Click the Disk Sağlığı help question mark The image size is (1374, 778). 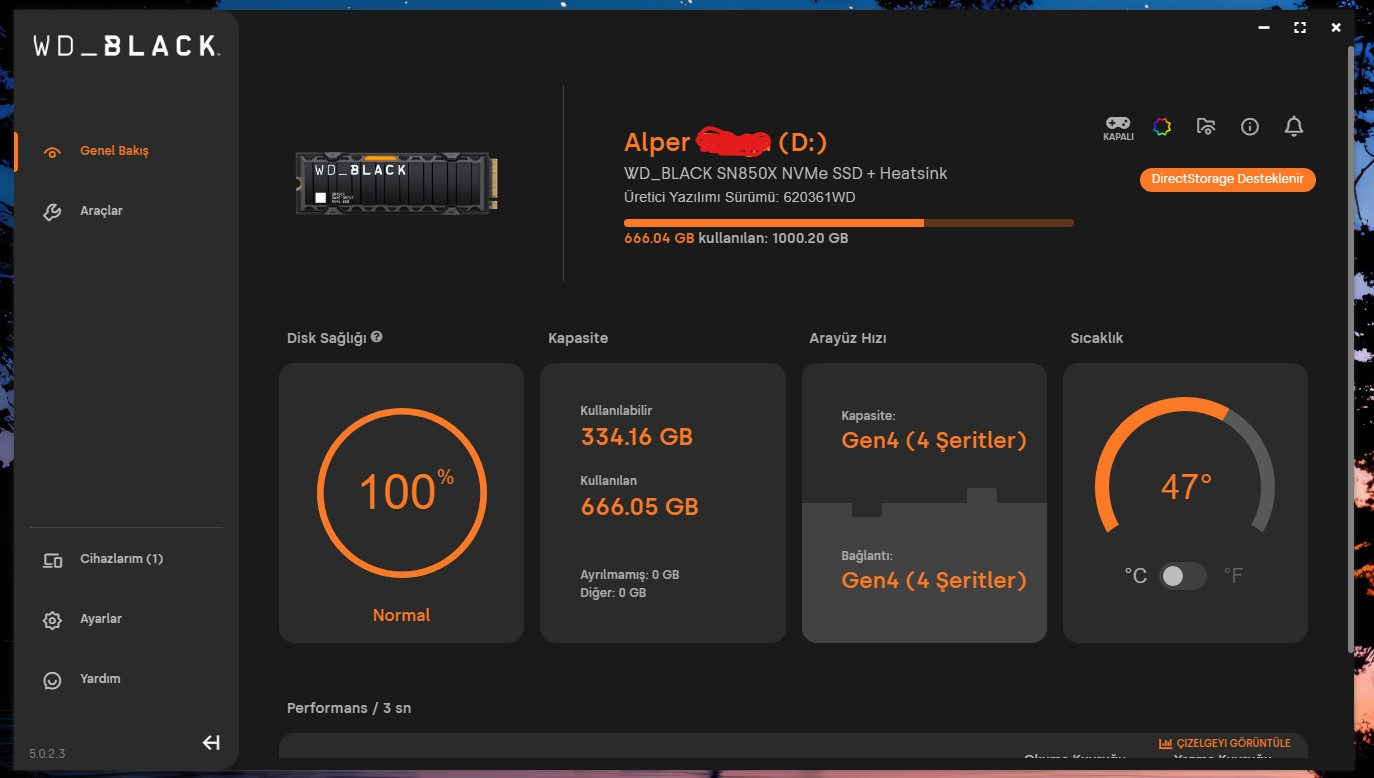pos(376,337)
